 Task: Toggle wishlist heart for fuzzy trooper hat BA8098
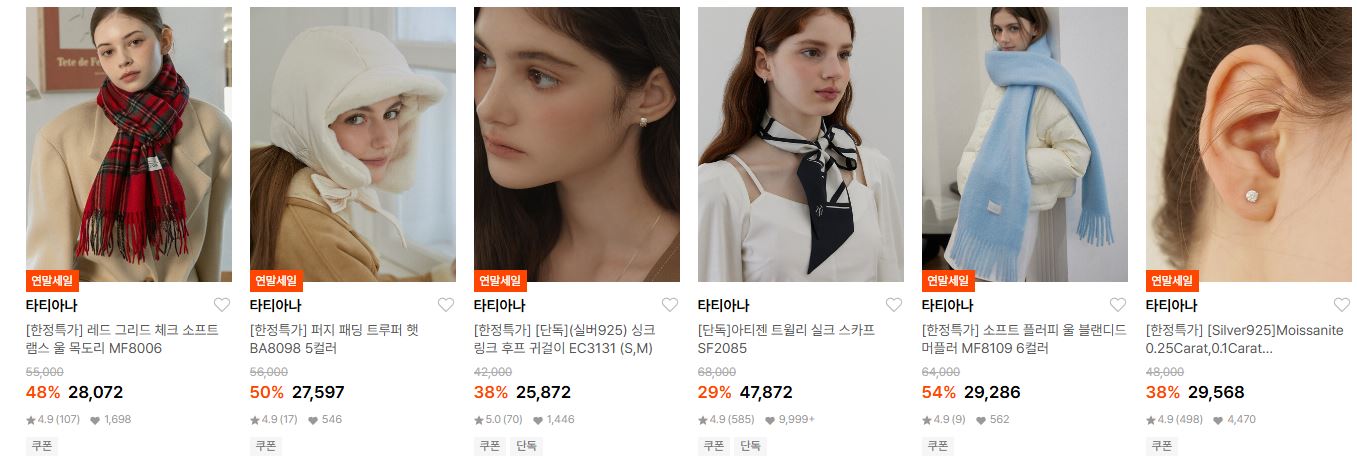tap(446, 305)
